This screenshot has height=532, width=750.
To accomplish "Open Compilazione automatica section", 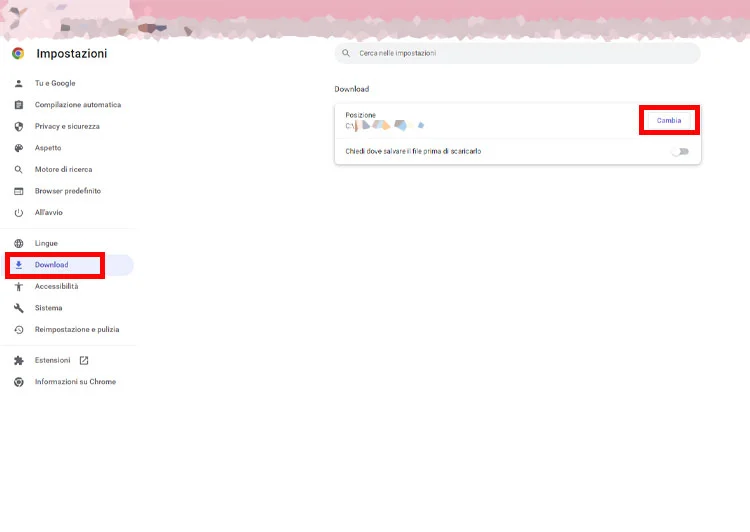I will [x=78, y=105].
